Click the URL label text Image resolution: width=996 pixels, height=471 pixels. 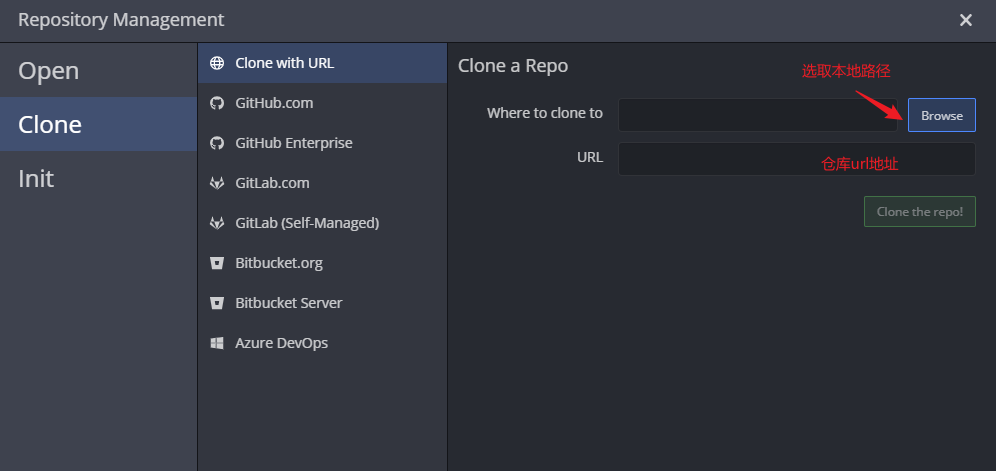[x=589, y=157]
